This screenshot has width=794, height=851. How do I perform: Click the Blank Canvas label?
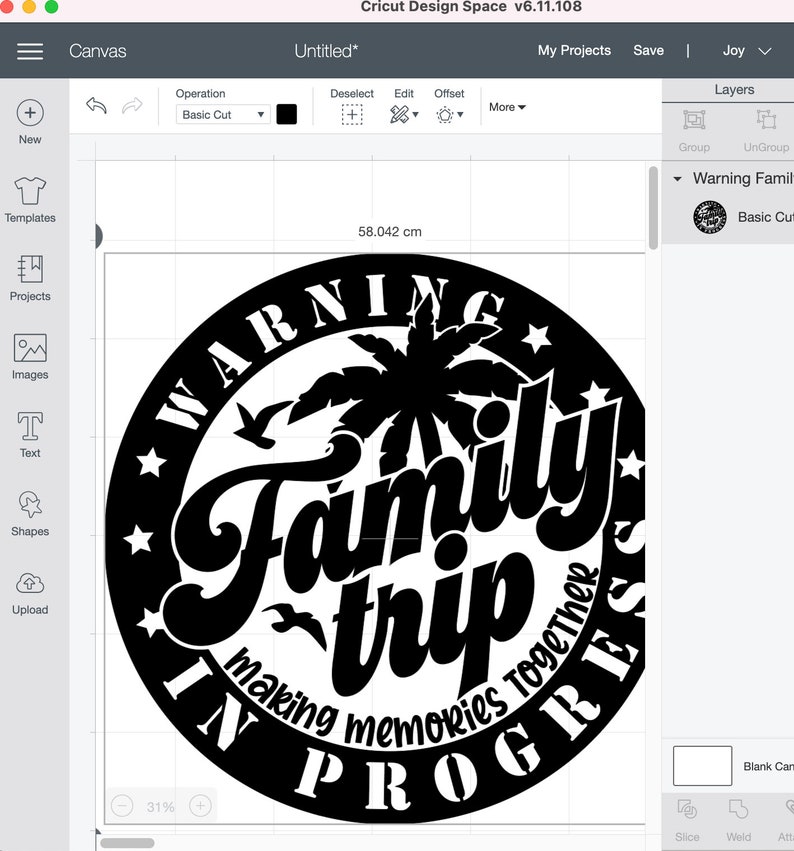pyautogui.click(x=768, y=766)
